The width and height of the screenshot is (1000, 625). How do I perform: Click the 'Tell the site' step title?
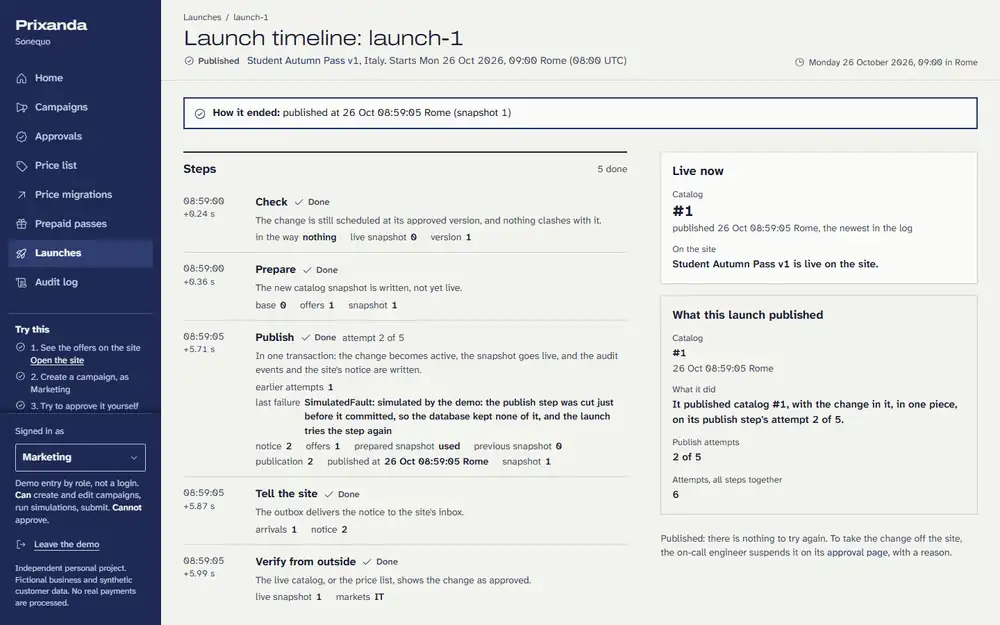(x=286, y=494)
